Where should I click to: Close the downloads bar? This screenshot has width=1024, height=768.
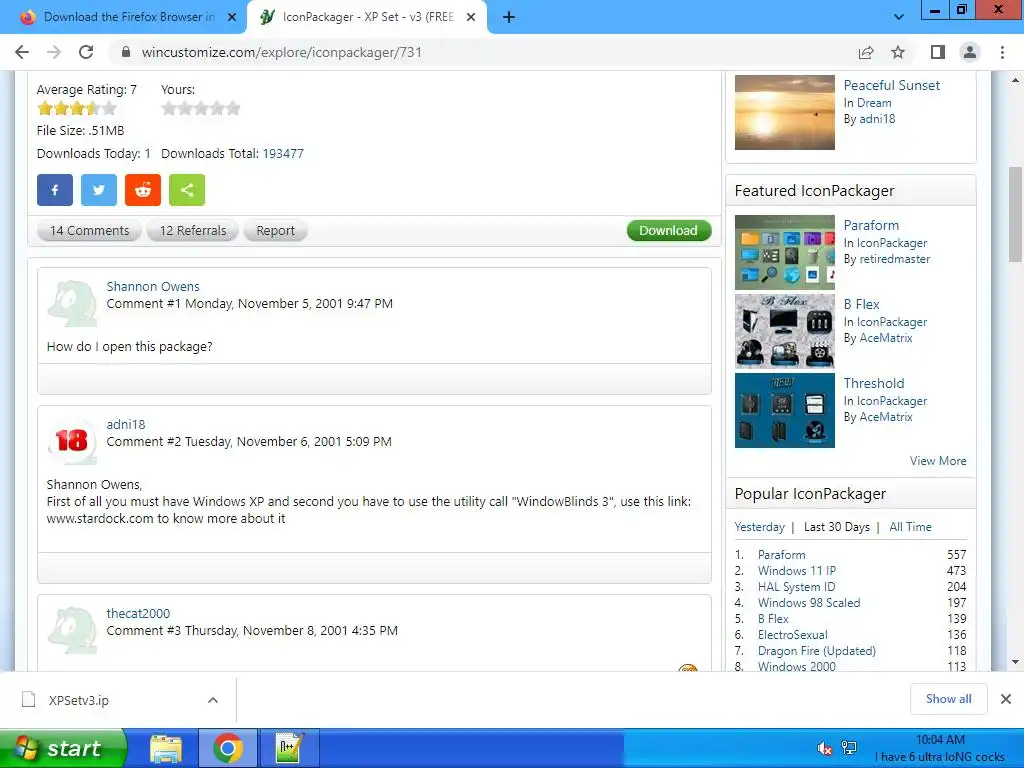pos(1006,699)
